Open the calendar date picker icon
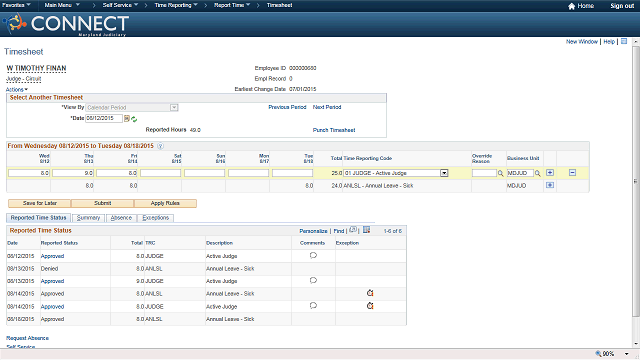The width and height of the screenshot is (640, 360). pos(127,119)
